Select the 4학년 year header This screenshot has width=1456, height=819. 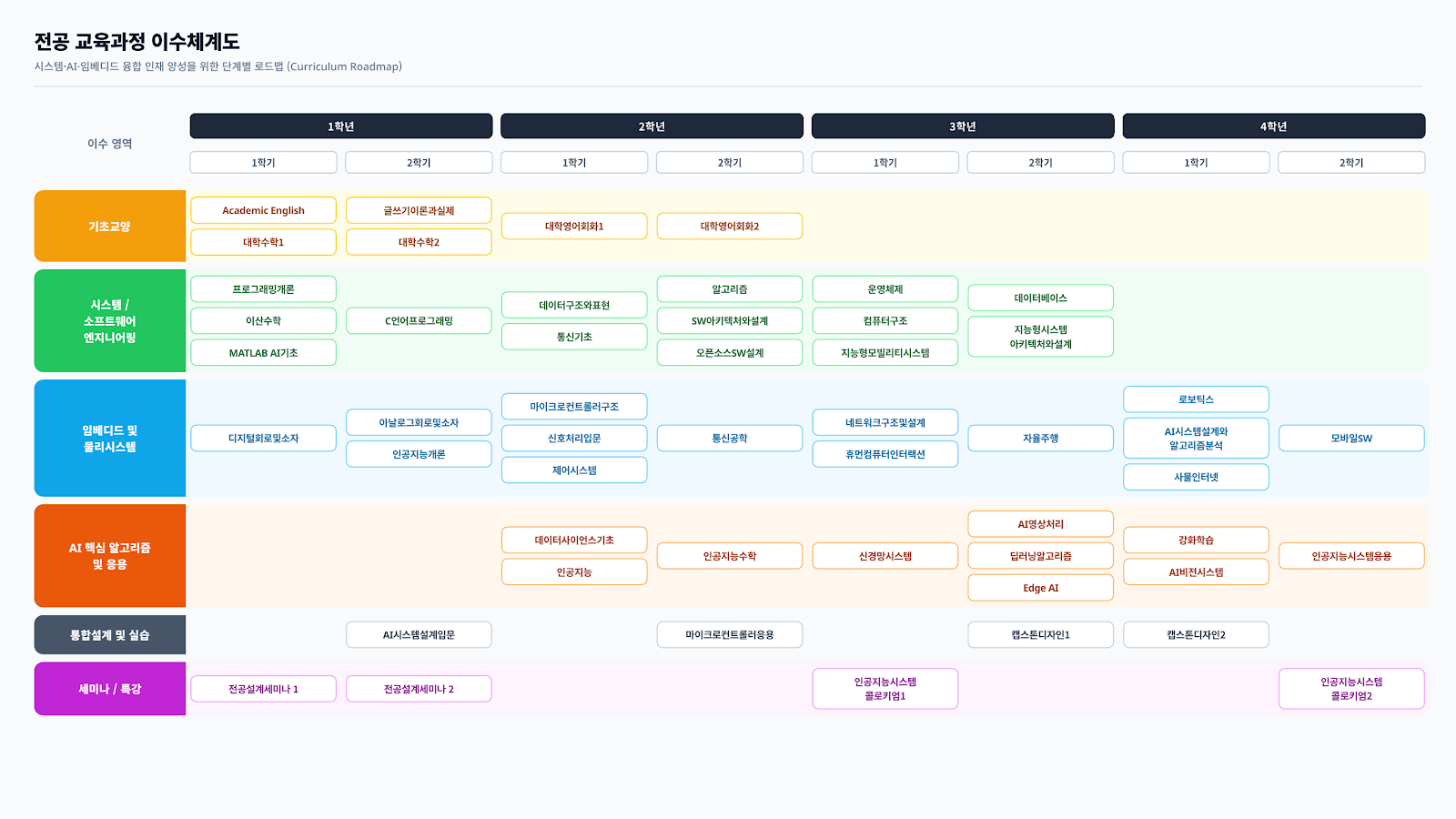[1274, 126]
